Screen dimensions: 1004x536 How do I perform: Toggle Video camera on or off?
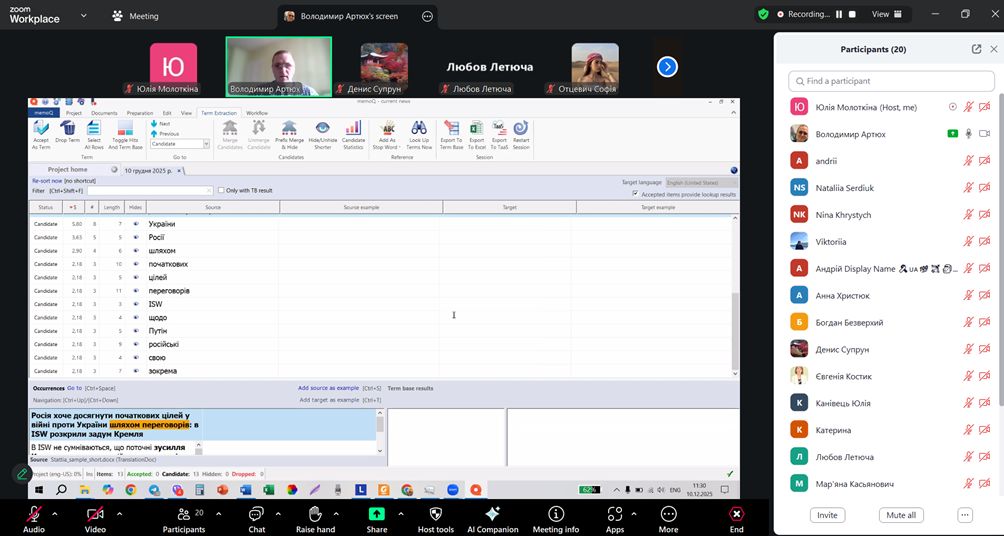coord(95,514)
